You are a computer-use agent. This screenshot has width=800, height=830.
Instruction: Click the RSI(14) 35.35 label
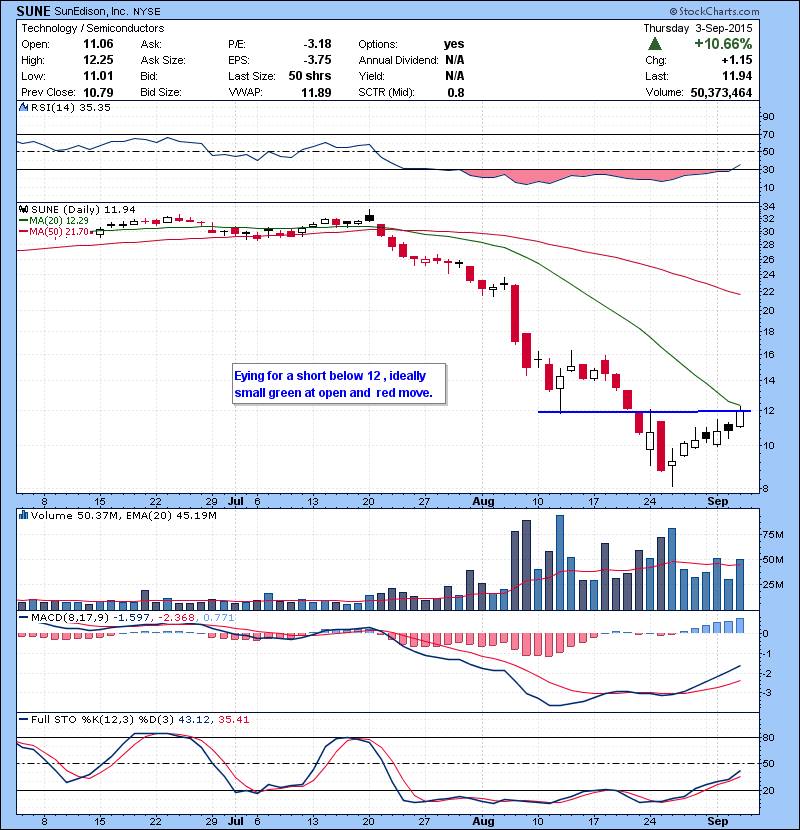(x=71, y=107)
